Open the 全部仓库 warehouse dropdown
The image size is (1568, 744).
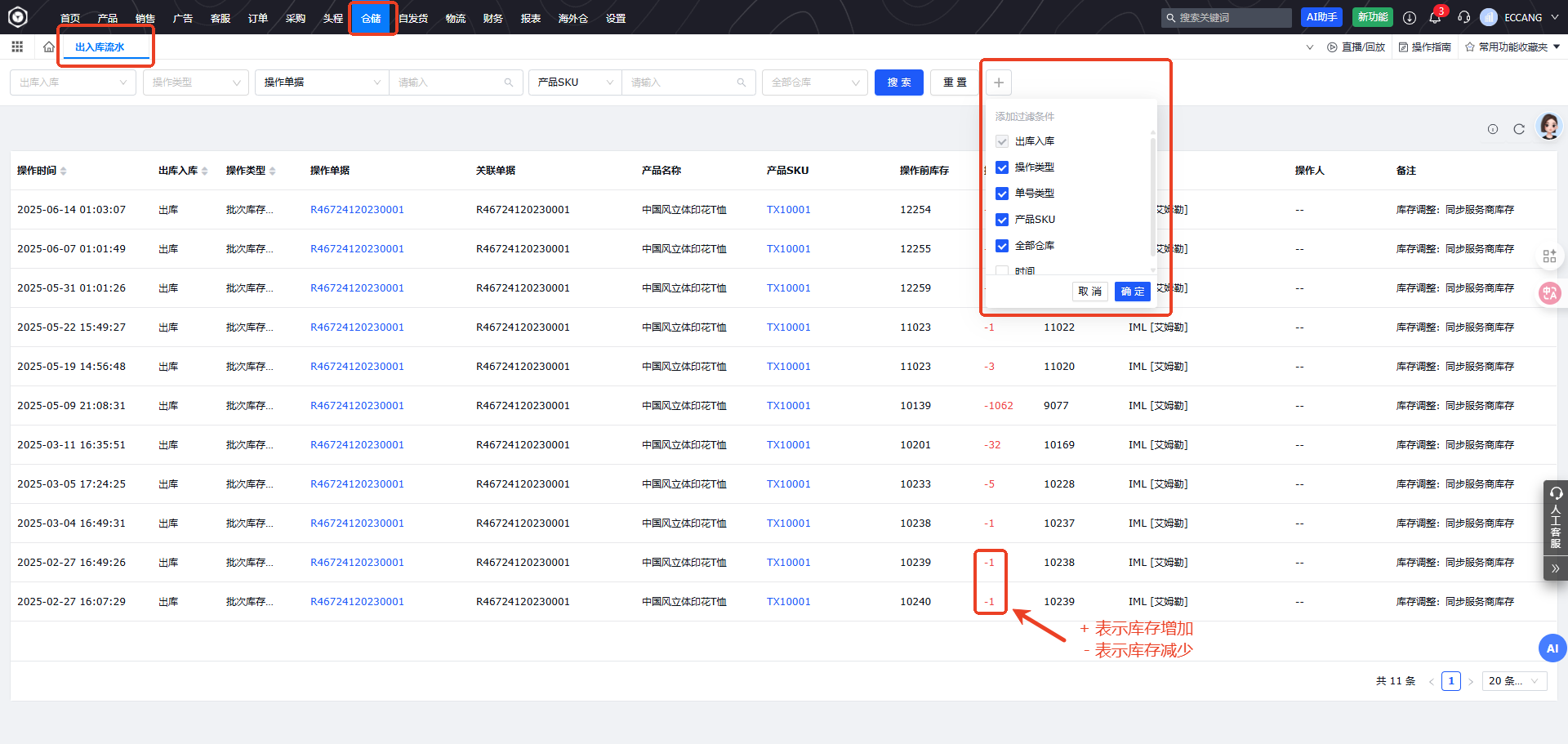tap(814, 82)
